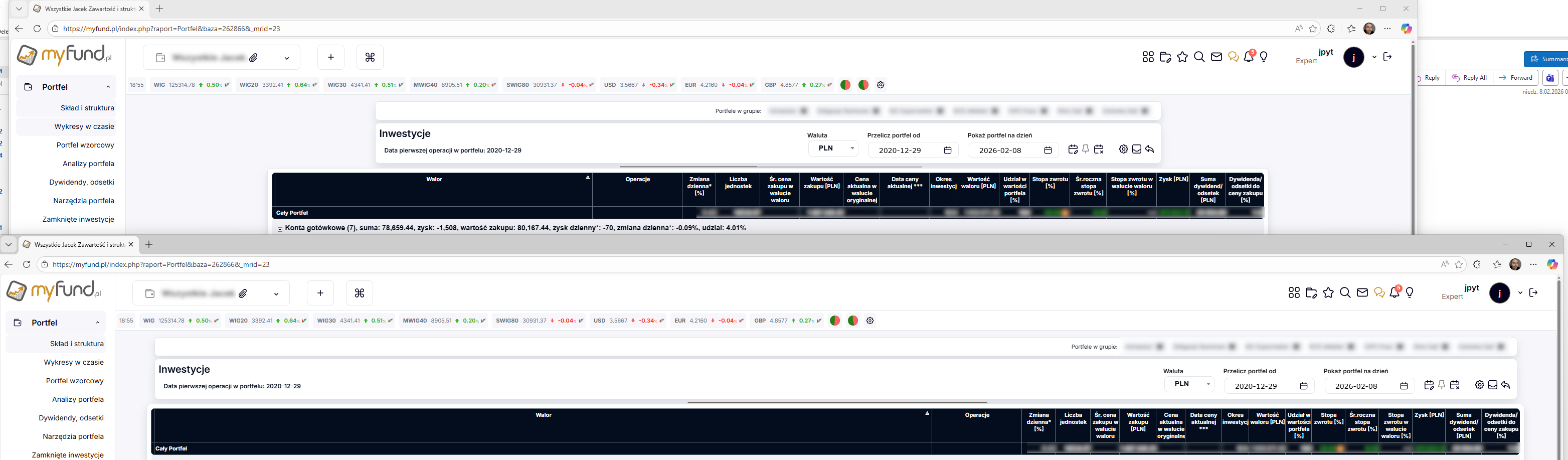1568x460 pixels.
Task: Open Wykresy w czasie in the lower sidebar
Action: tap(74, 362)
